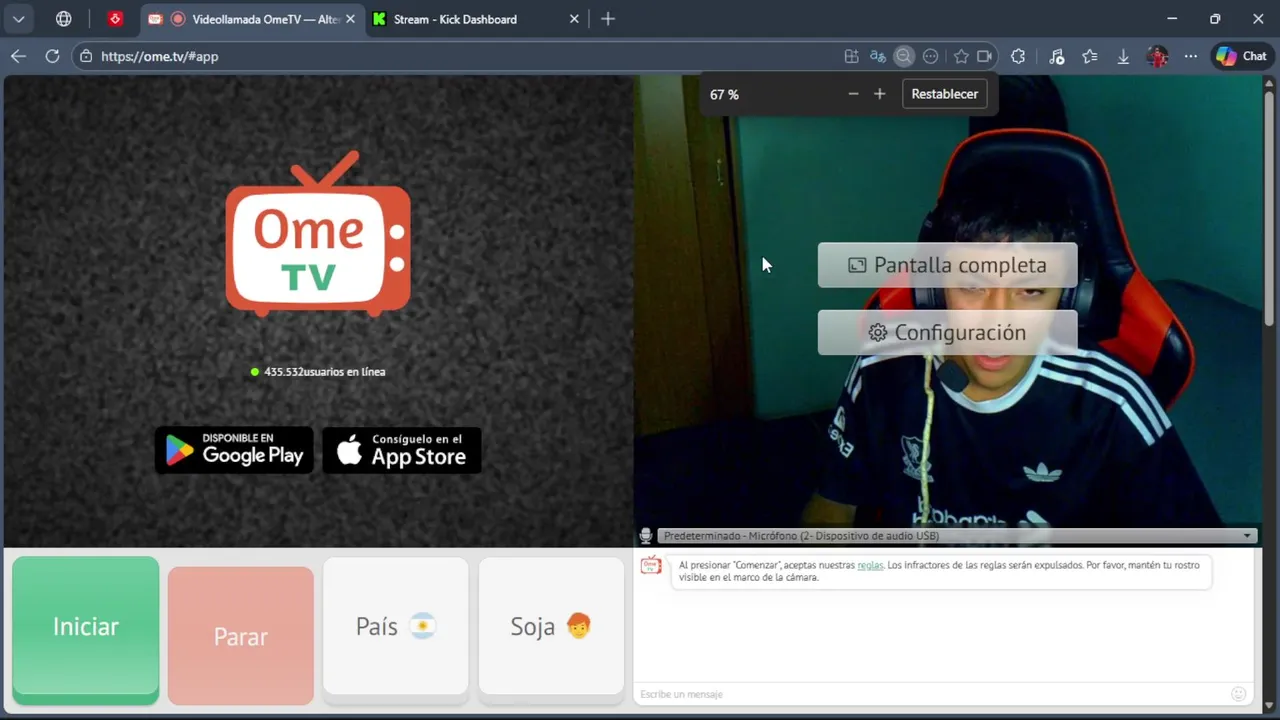Click Restablecer to reset zoom

(x=944, y=94)
